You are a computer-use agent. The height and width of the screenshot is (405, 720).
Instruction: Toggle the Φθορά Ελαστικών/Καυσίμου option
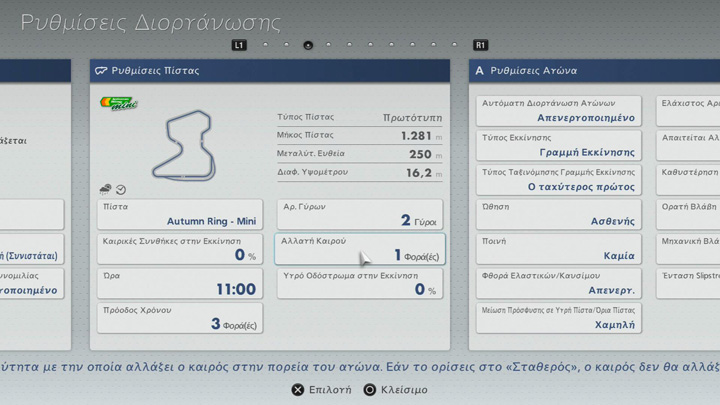click(x=558, y=283)
